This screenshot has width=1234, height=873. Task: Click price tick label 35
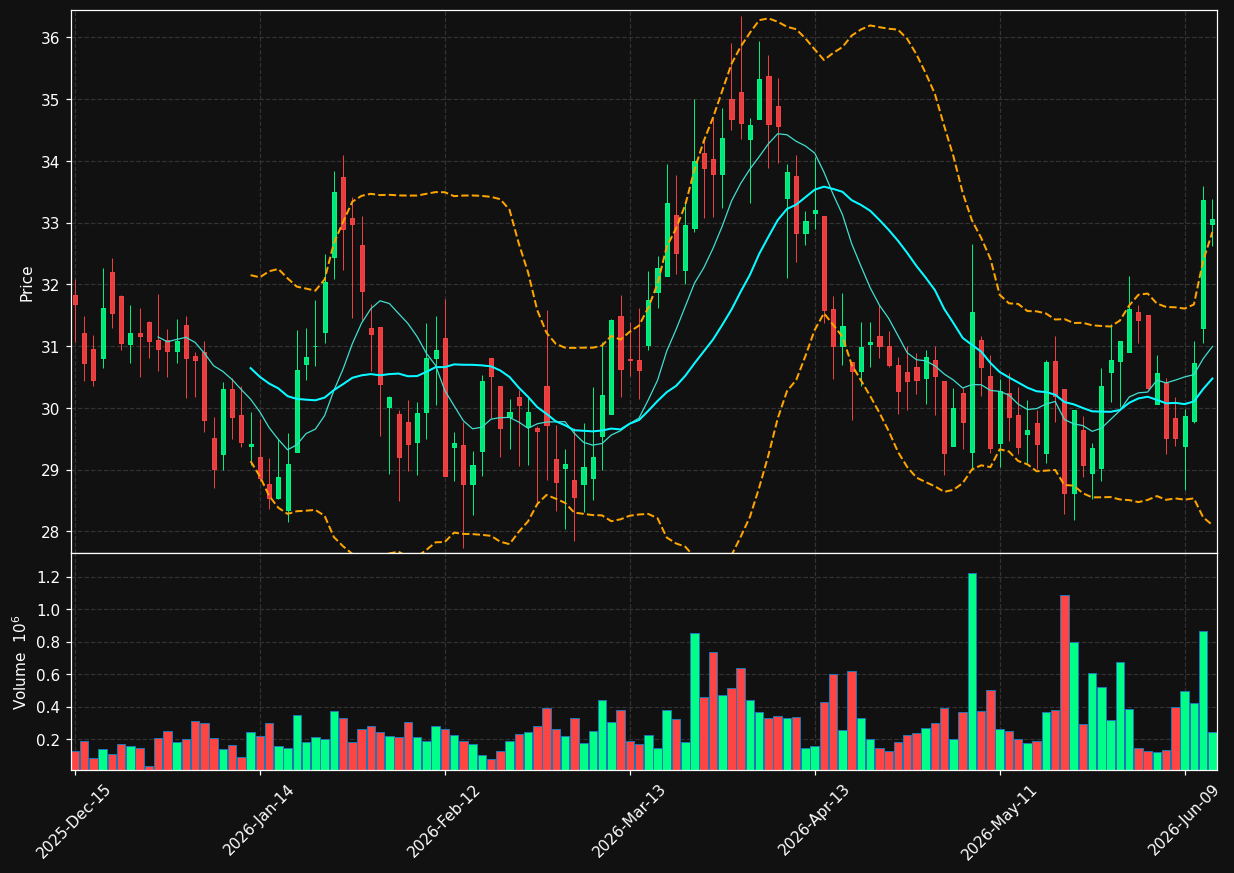click(x=53, y=100)
